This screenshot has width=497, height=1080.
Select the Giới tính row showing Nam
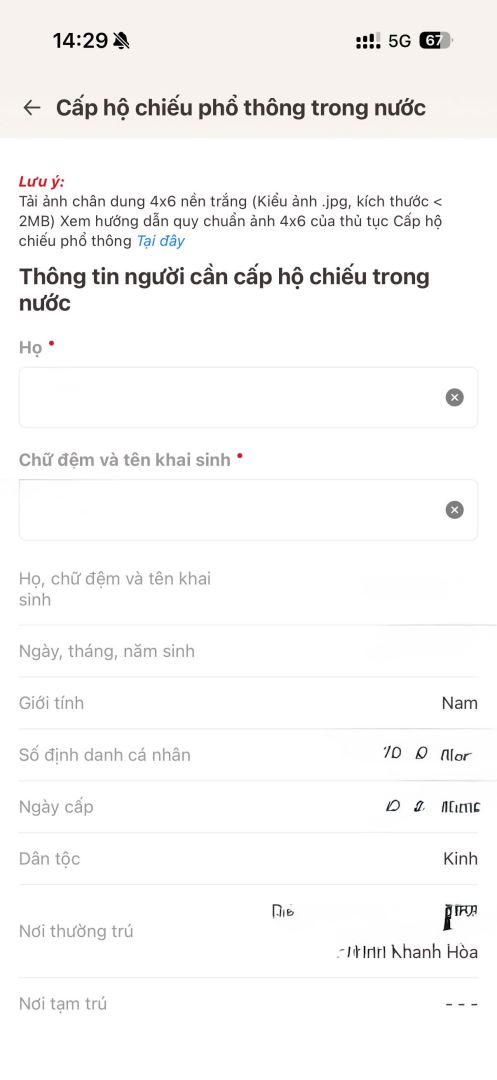click(x=248, y=703)
